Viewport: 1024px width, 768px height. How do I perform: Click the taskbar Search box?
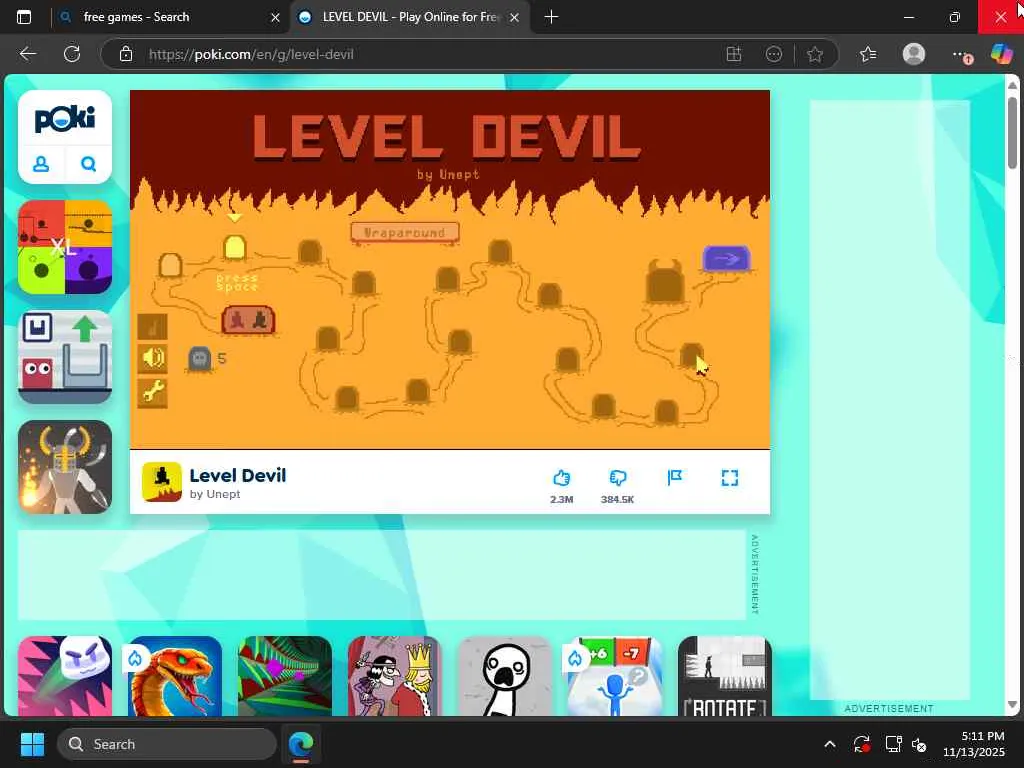(x=167, y=744)
